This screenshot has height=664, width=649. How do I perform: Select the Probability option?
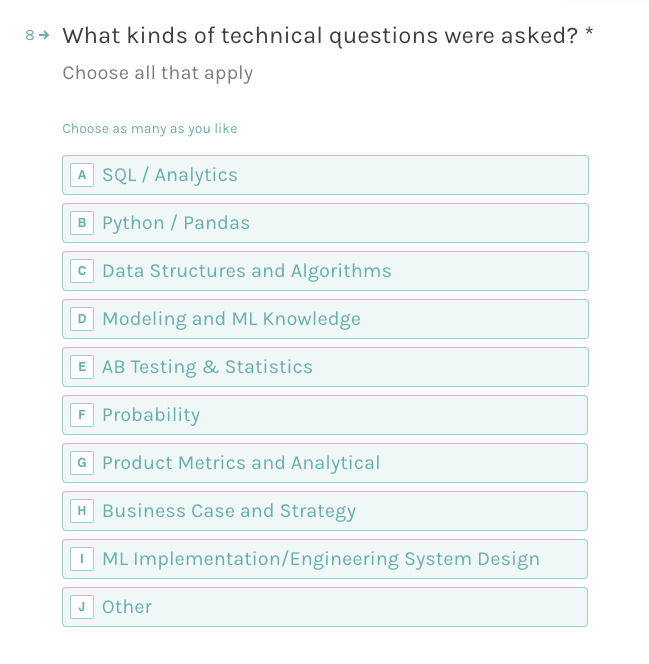click(325, 415)
